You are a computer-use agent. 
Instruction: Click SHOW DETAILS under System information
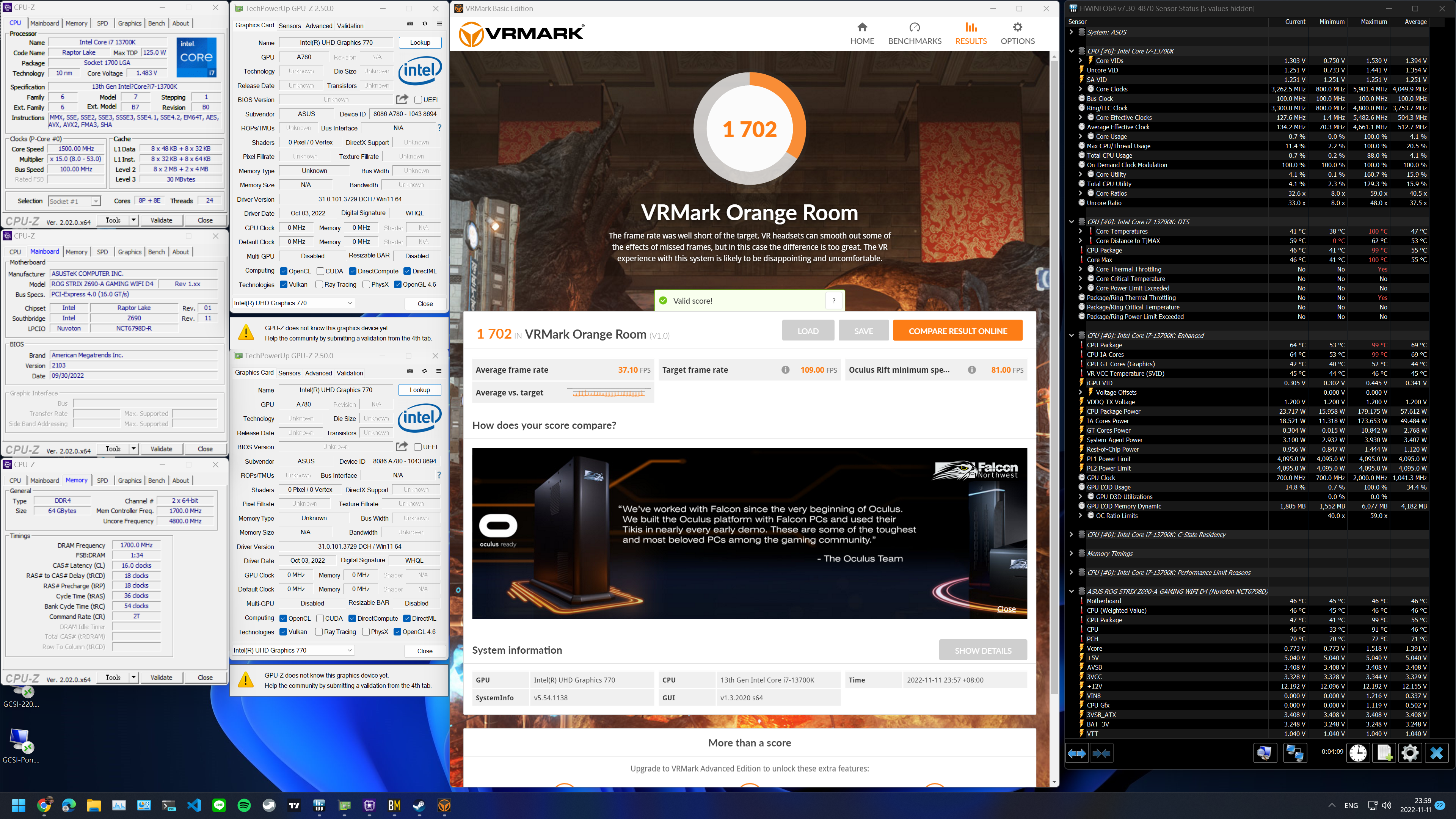click(x=983, y=650)
